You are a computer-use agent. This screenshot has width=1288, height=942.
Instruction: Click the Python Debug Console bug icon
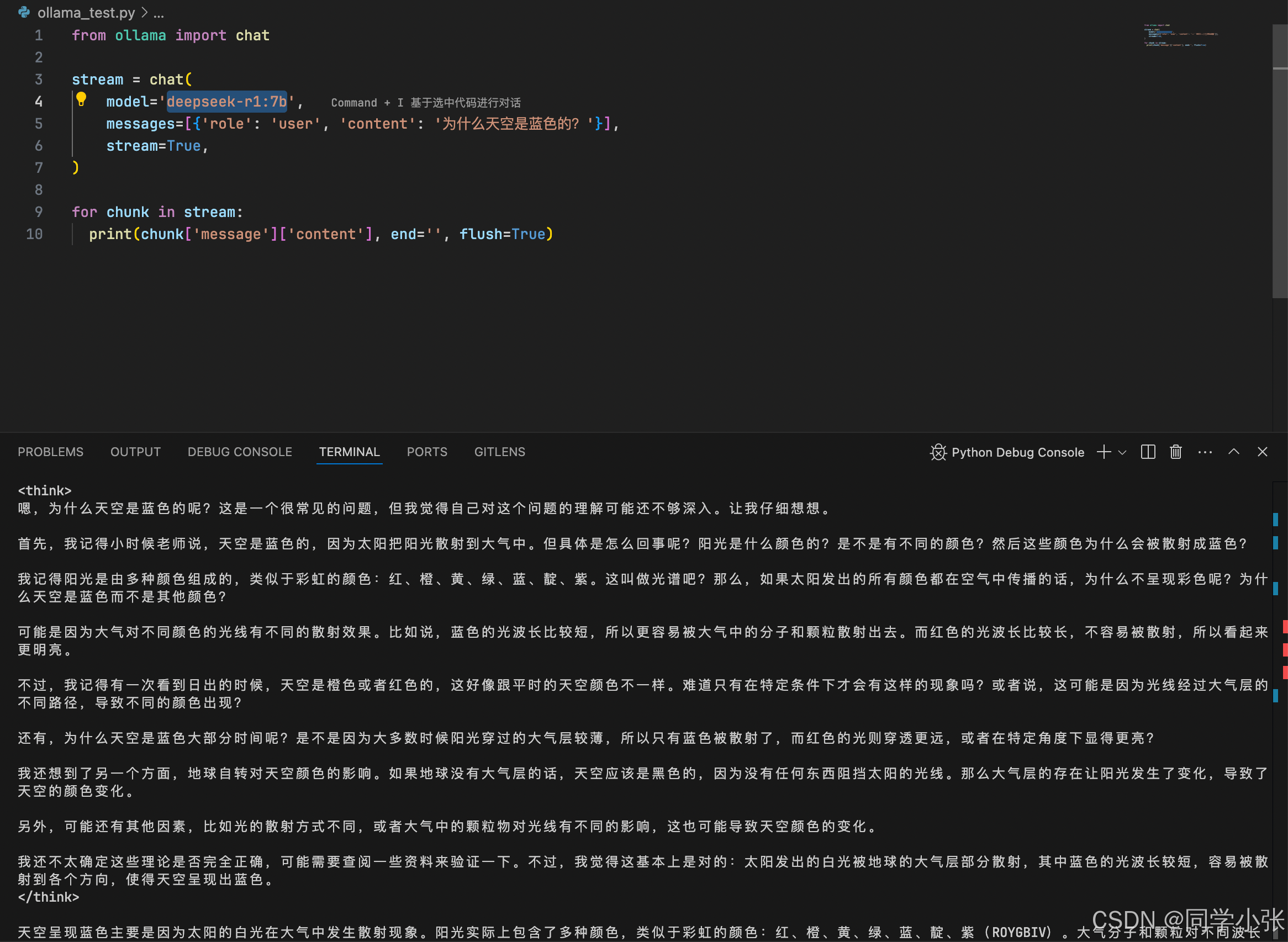[938, 452]
